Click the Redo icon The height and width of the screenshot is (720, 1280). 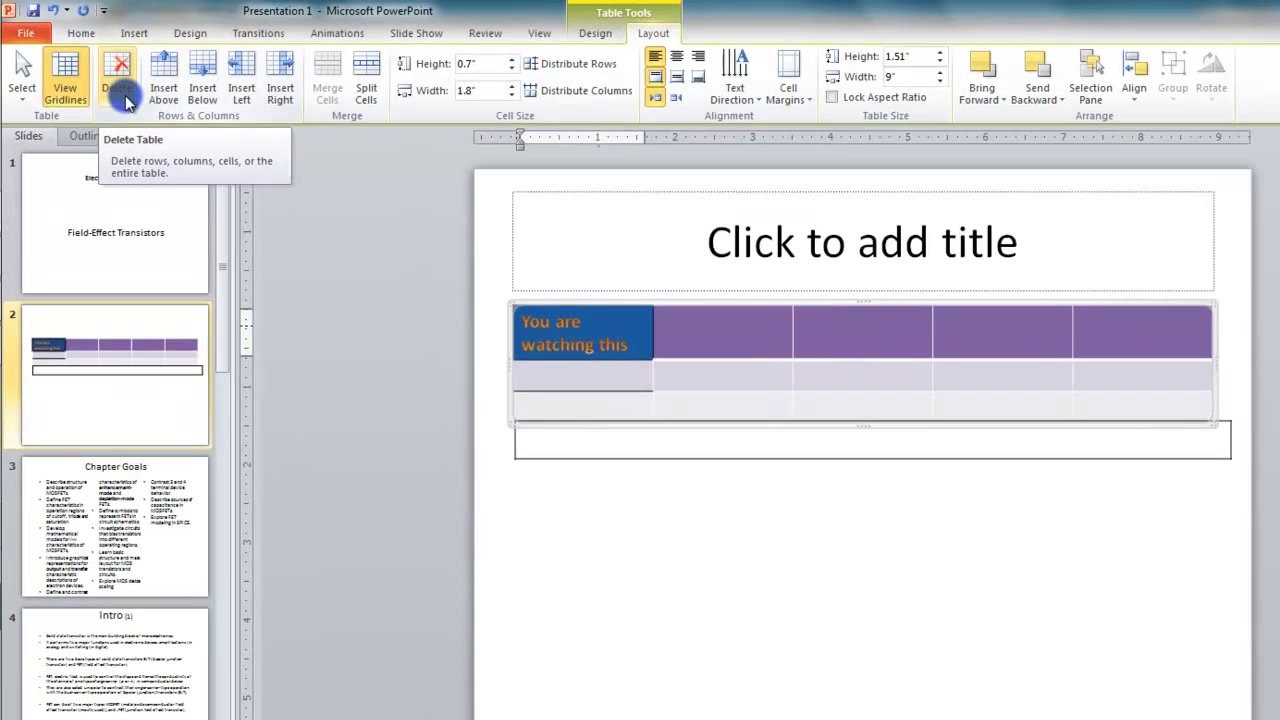[83, 11]
